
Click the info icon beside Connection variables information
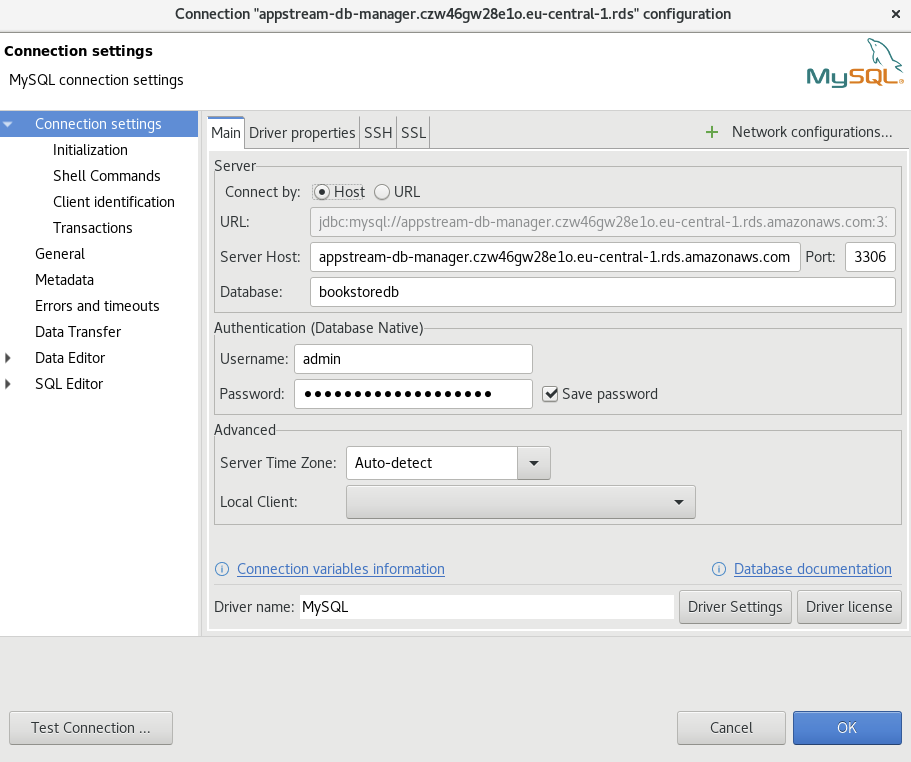click(x=221, y=569)
